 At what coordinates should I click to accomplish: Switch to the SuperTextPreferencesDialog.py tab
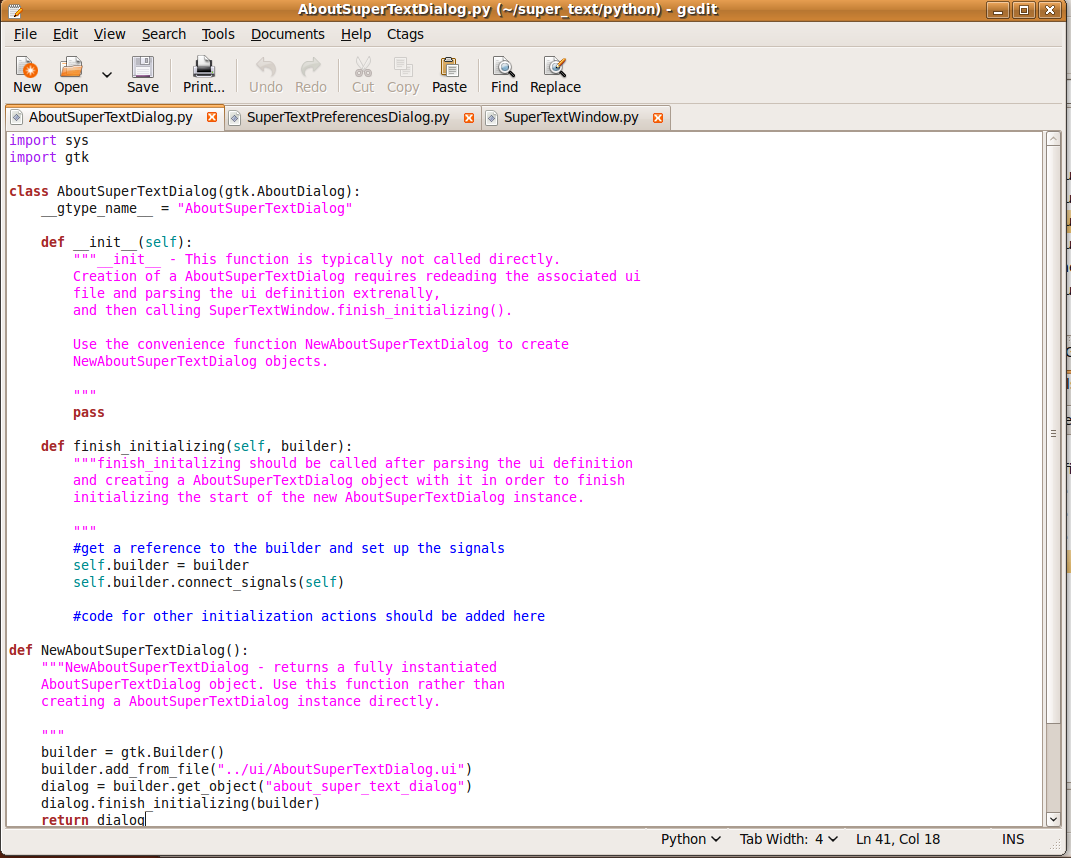348,117
